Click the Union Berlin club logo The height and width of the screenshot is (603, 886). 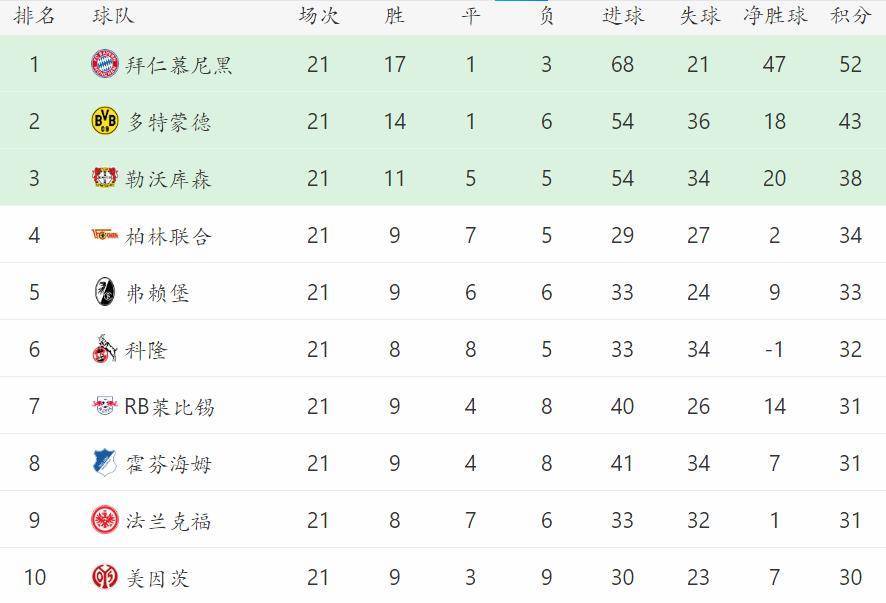[105, 234]
